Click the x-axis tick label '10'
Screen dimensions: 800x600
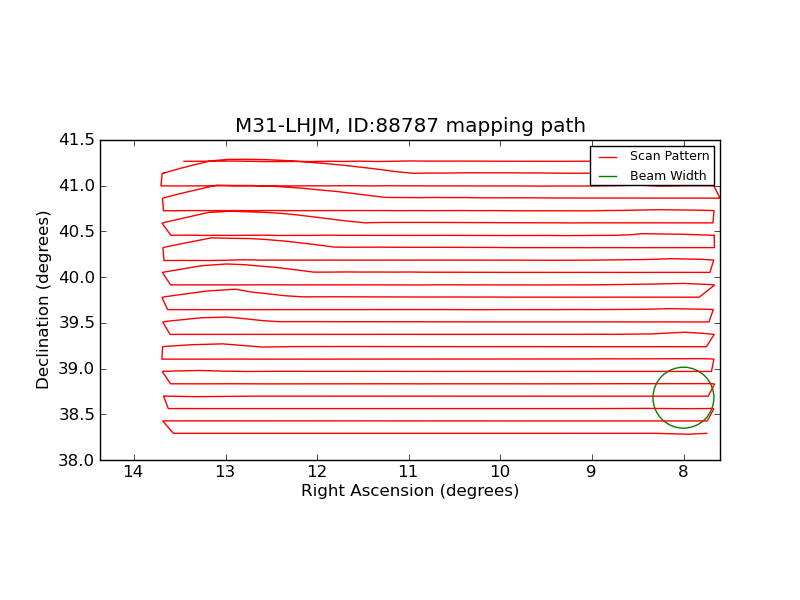pyautogui.click(x=500, y=471)
